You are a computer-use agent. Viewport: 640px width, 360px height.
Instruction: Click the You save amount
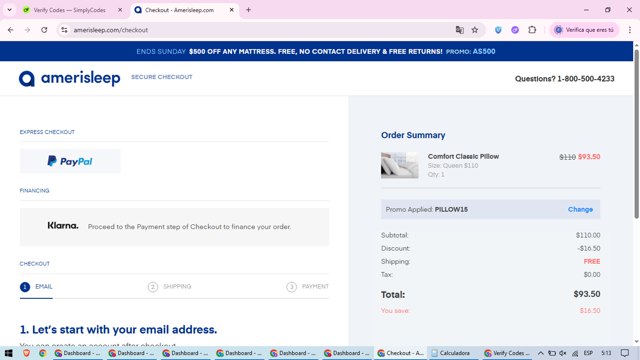590,311
